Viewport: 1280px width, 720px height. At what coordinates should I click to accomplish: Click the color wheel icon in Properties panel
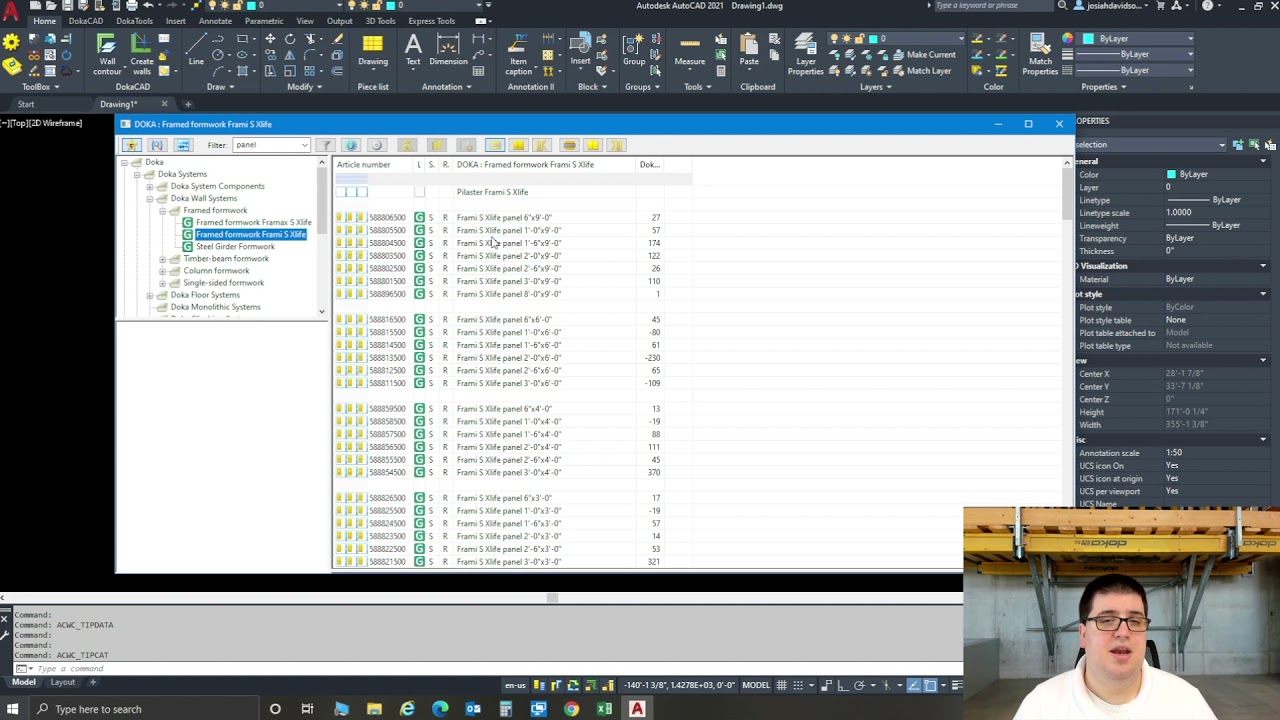coord(1067,38)
